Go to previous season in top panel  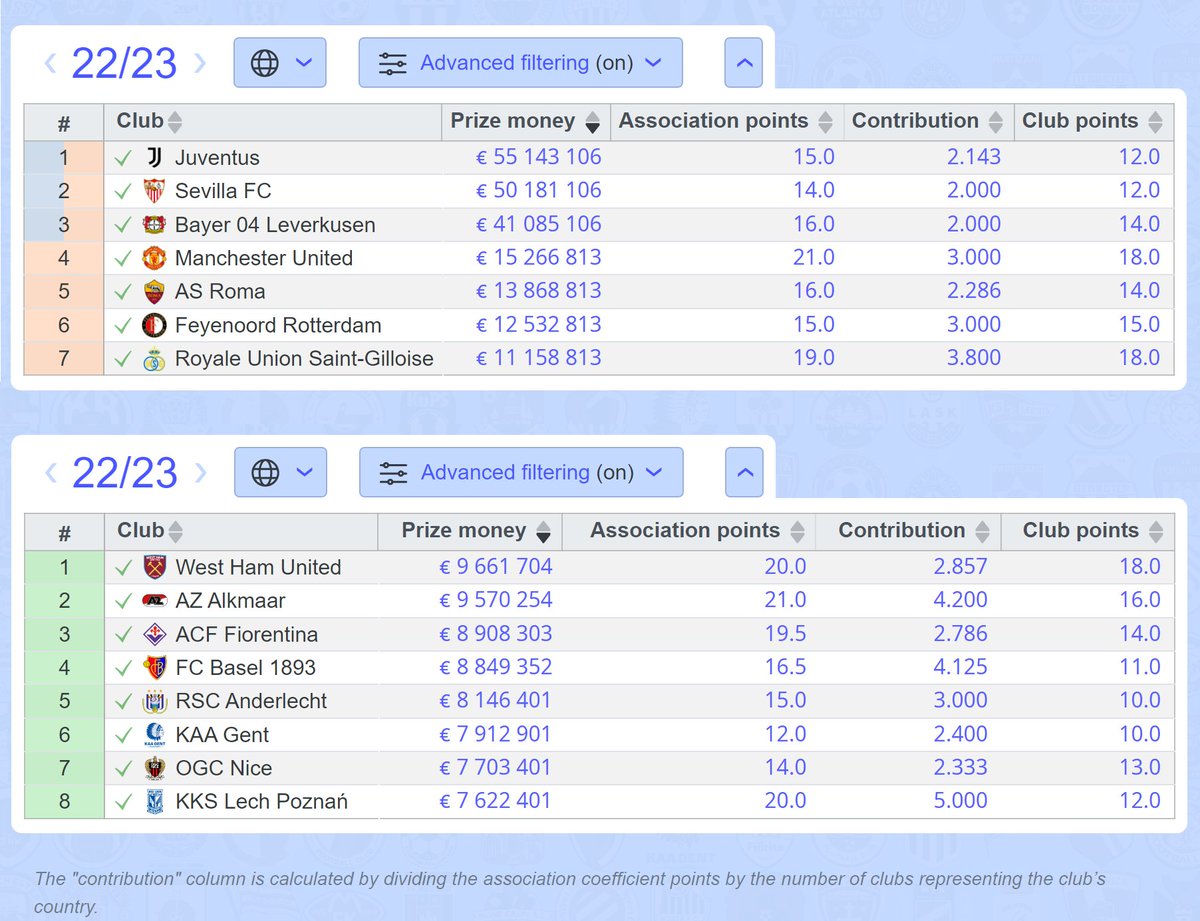50,63
